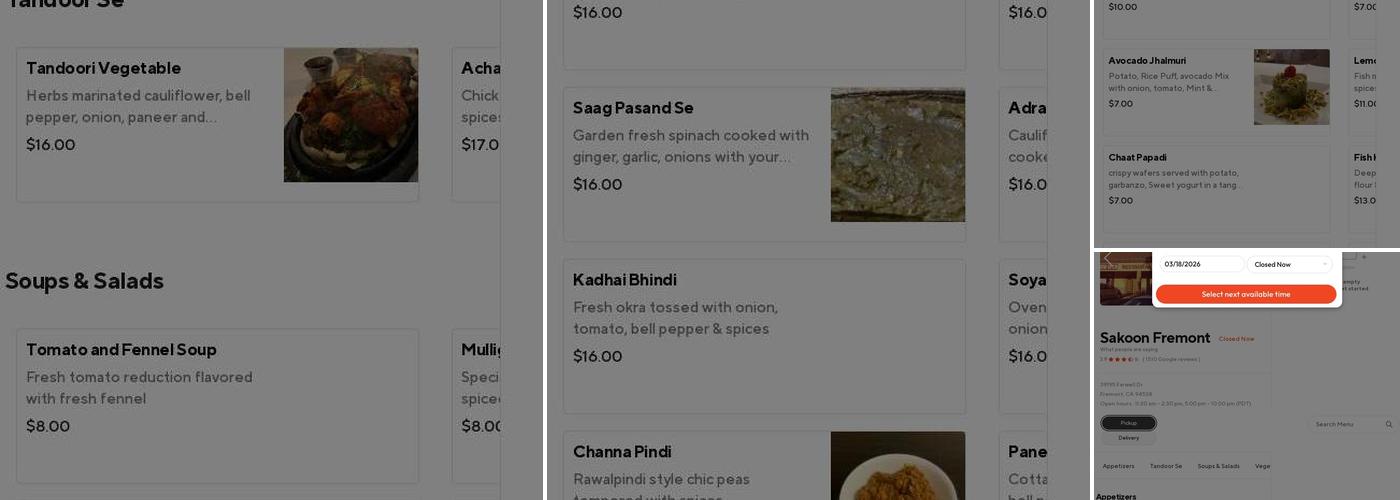Click the 03/18/2026 date field

click(x=1200, y=265)
